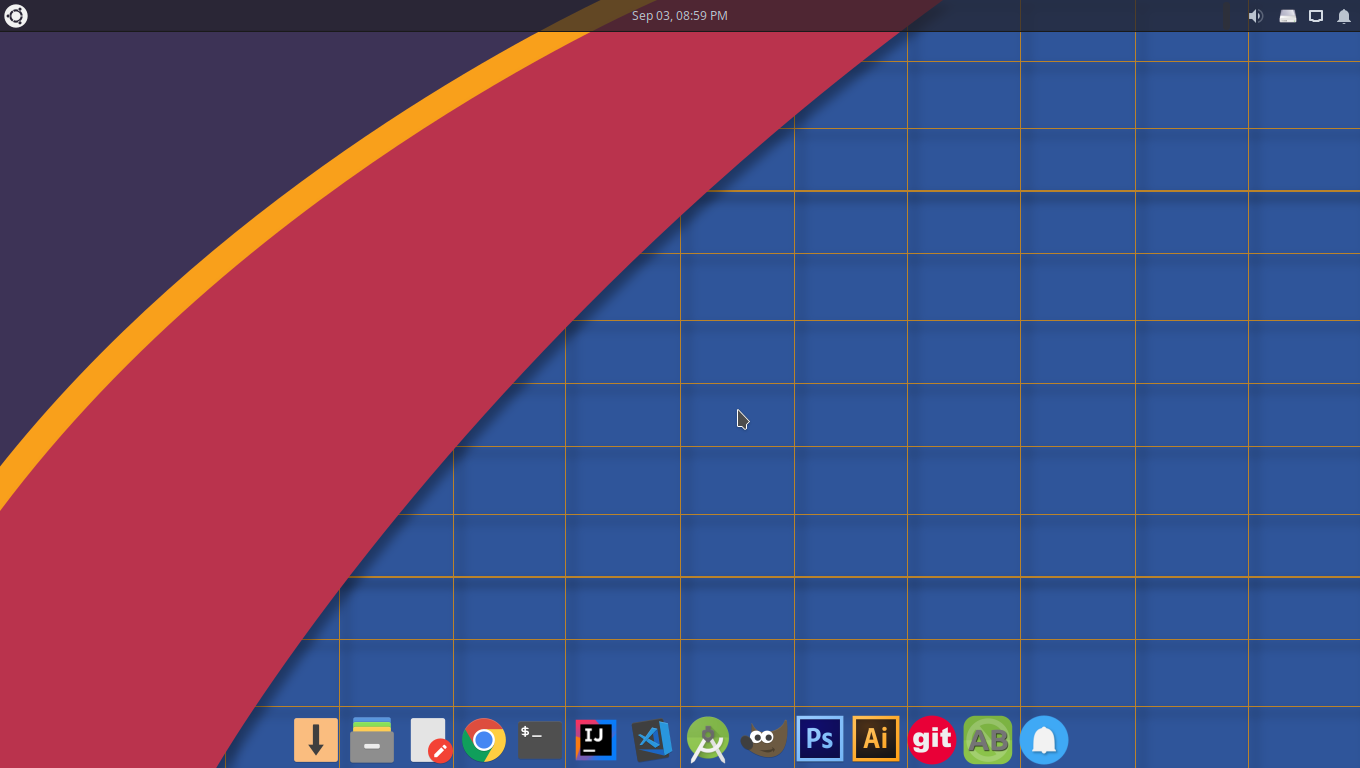Launch Android Studio from the dock

tap(708, 740)
